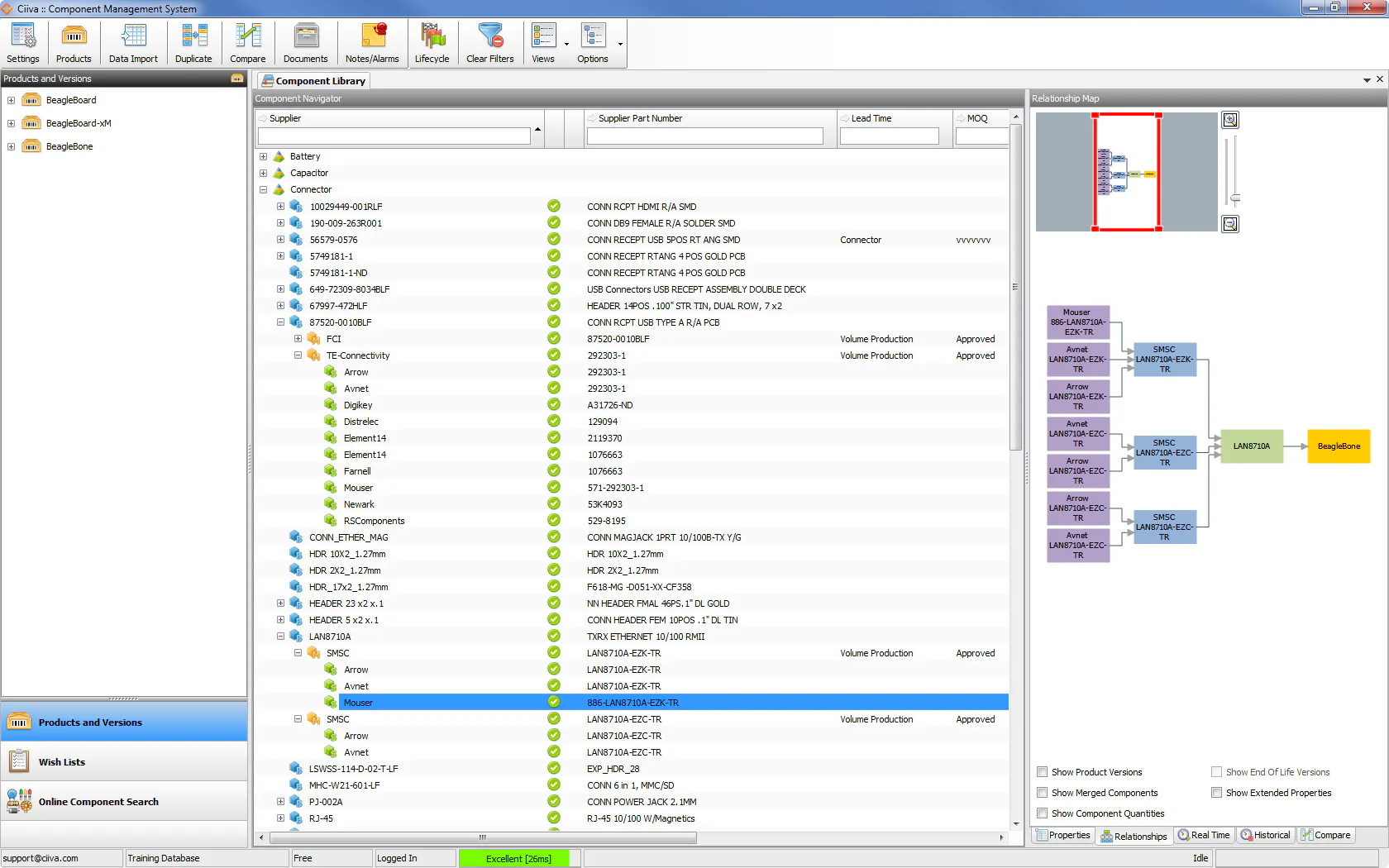Screen dimensions: 1389x868
Task: Click zoom-out icon below Relationship Map slider
Action: (1230, 224)
